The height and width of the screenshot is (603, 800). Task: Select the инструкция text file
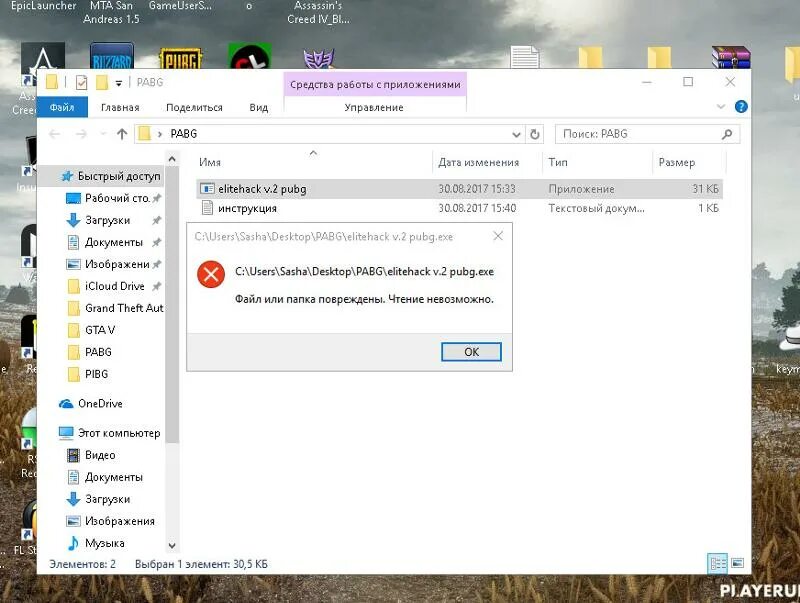(459, 208)
